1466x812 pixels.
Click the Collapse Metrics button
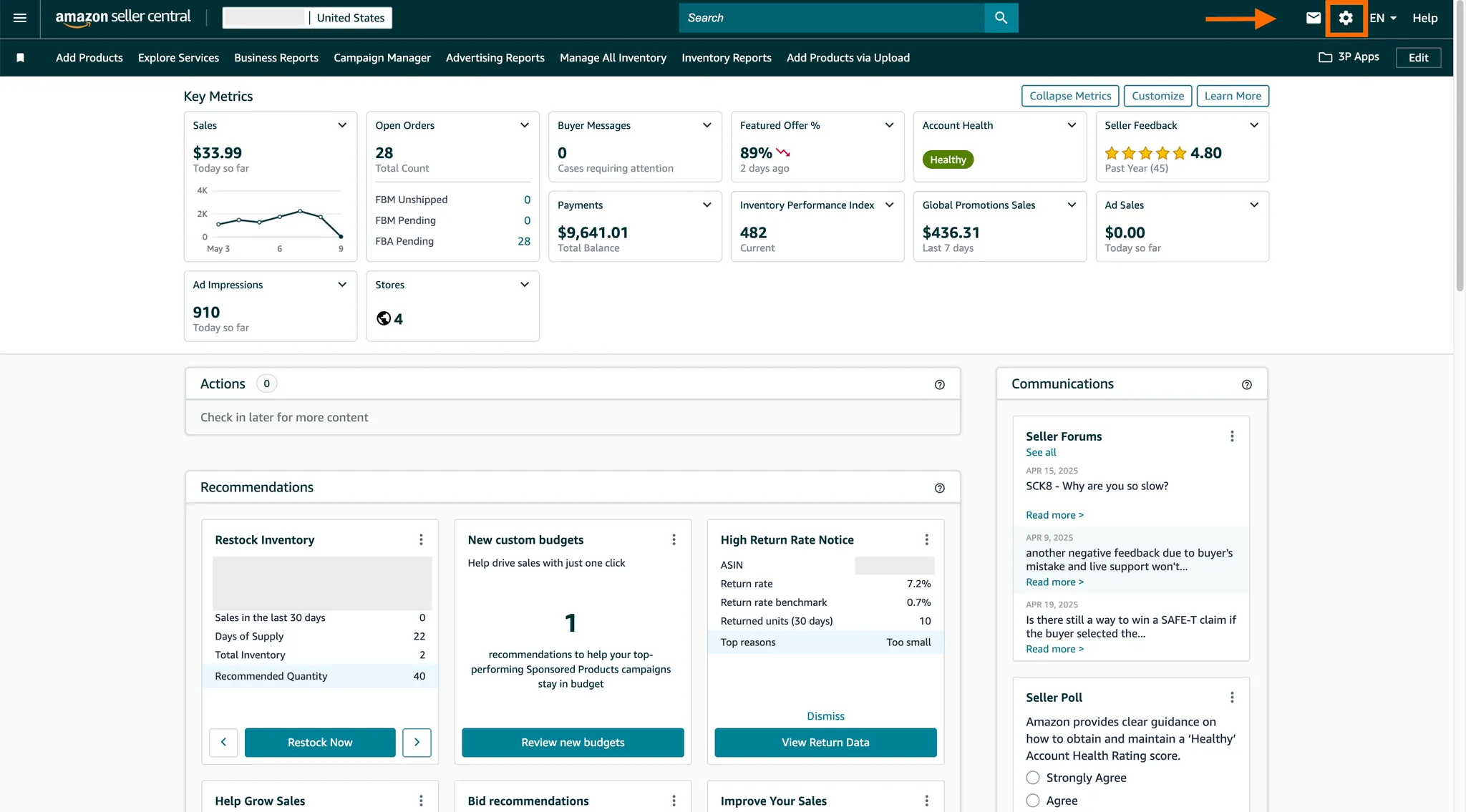[1070, 96]
